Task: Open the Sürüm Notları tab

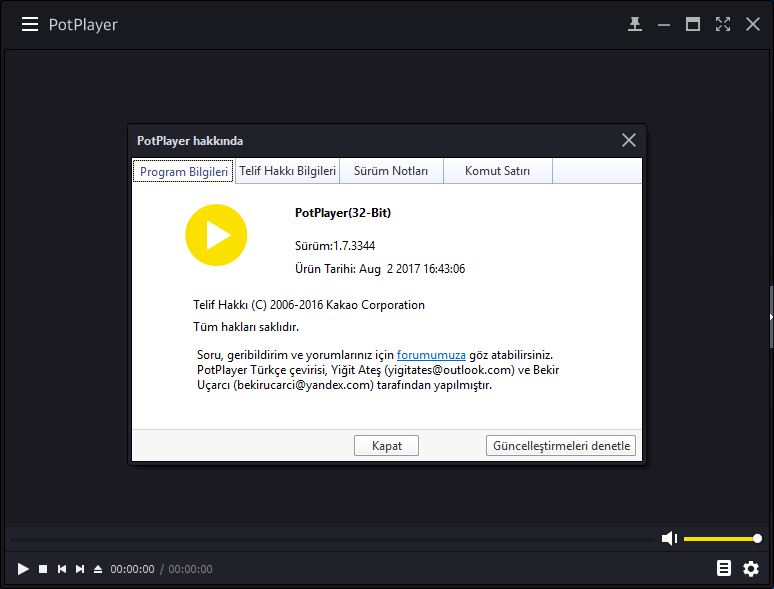Action: pyautogui.click(x=391, y=171)
